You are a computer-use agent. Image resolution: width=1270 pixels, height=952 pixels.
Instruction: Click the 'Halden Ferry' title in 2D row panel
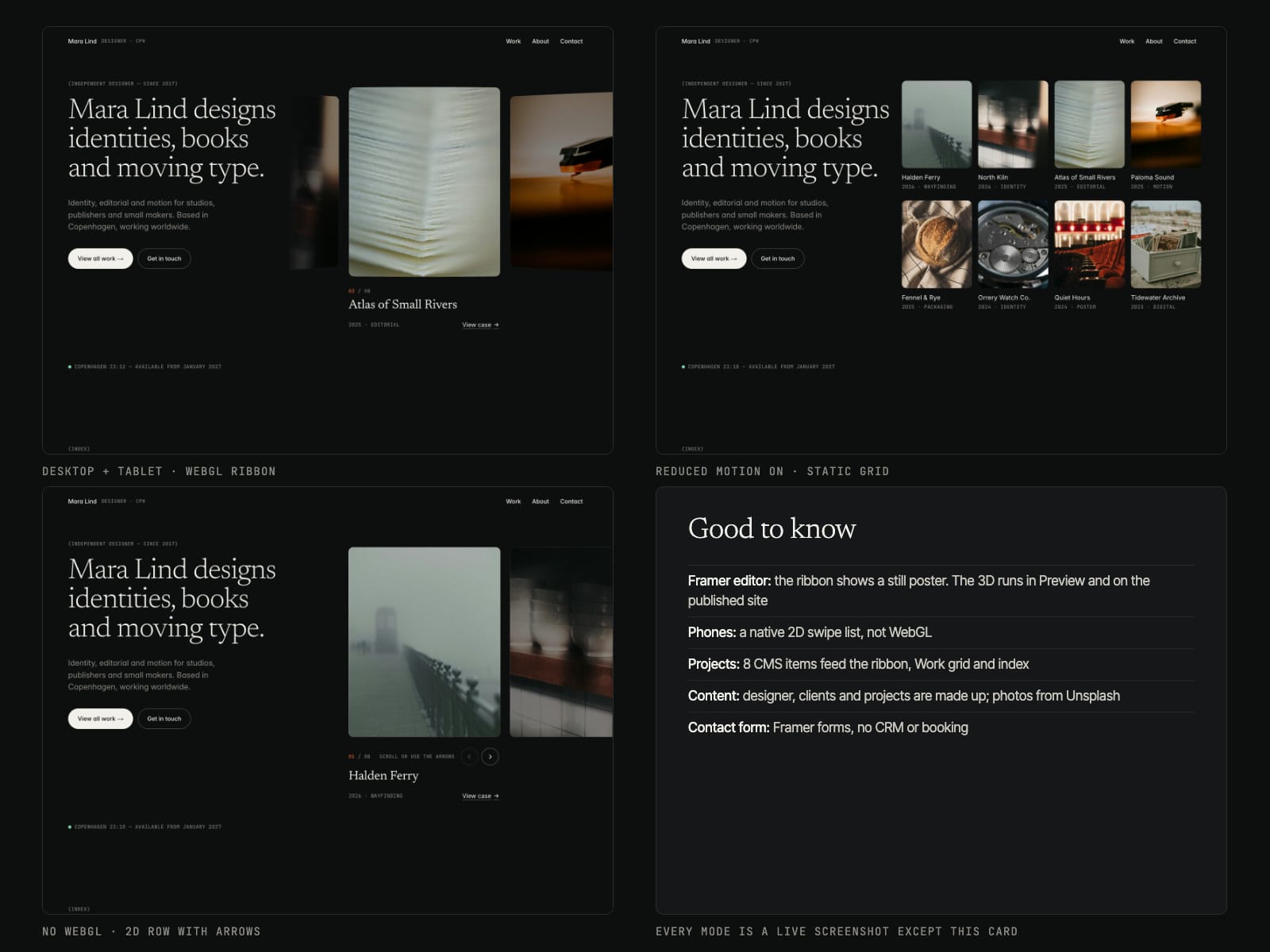tap(383, 776)
